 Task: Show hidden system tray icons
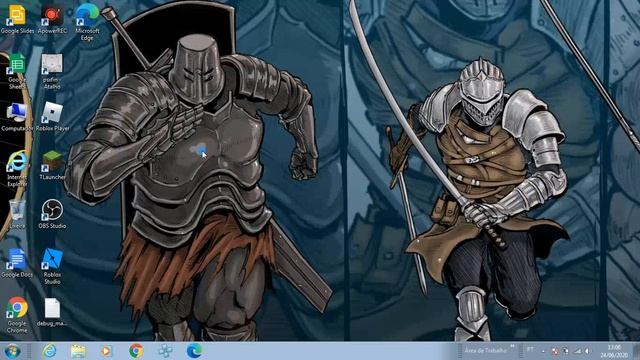tap(543, 351)
